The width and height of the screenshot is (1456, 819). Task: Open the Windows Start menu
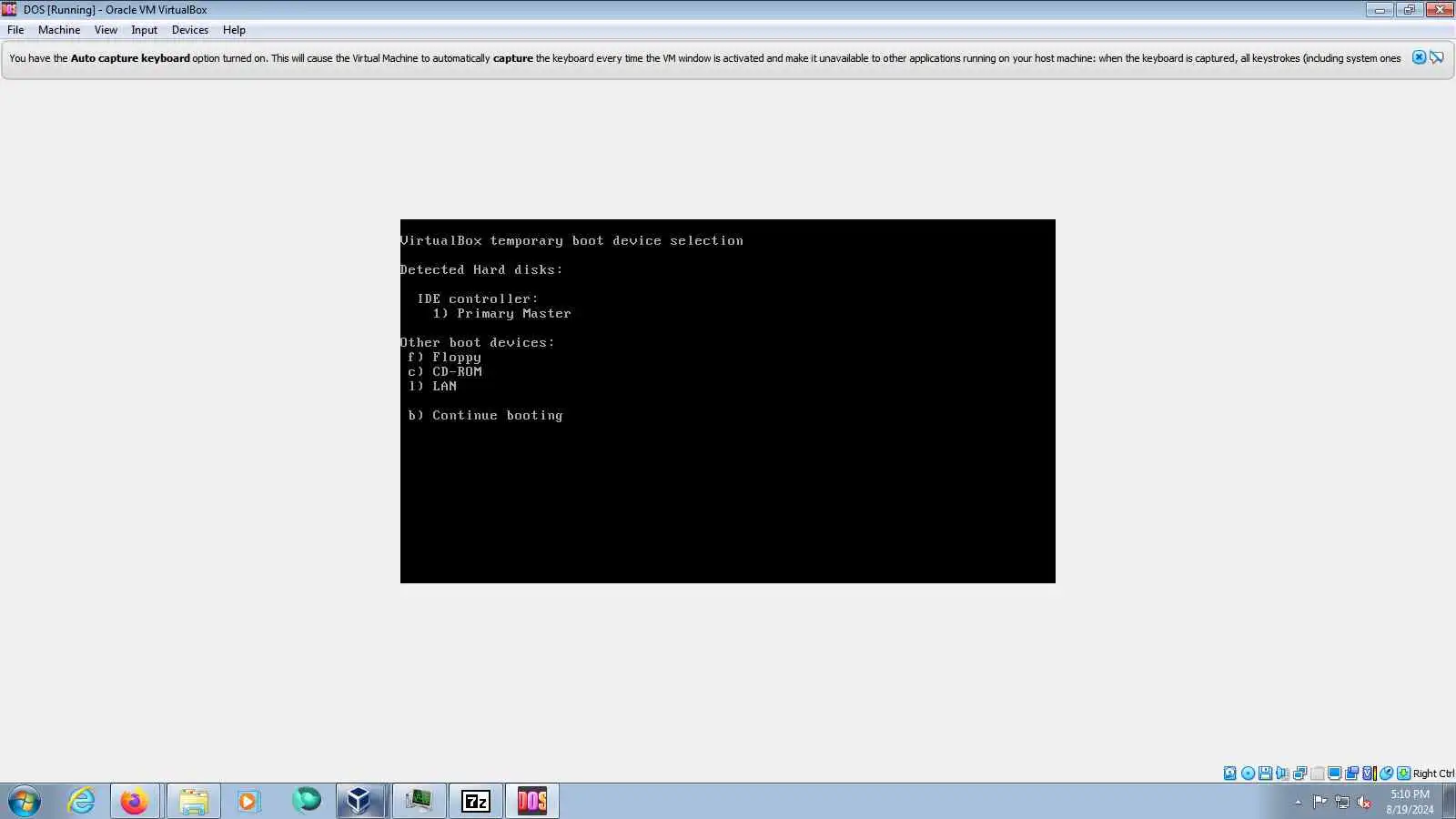[x=25, y=801]
